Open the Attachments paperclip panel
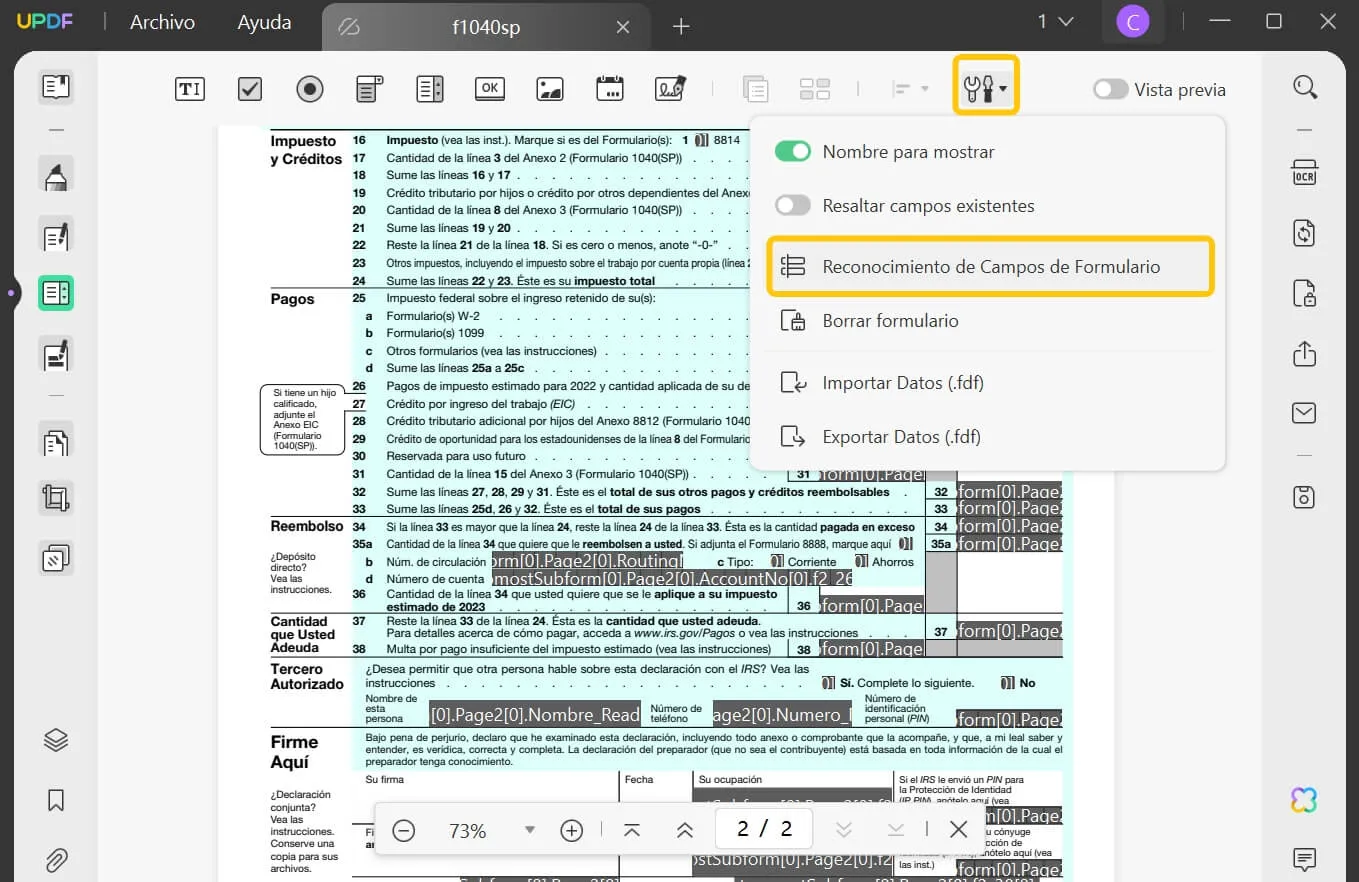Viewport: 1359px width, 882px height. coord(56,860)
